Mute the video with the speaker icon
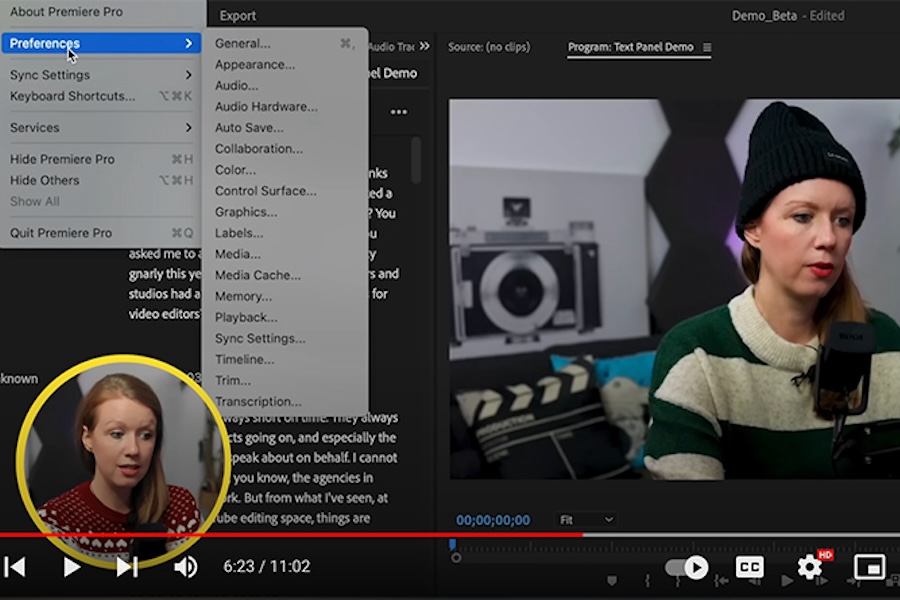This screenshot has height=600, width=900. tap(185, 567)
